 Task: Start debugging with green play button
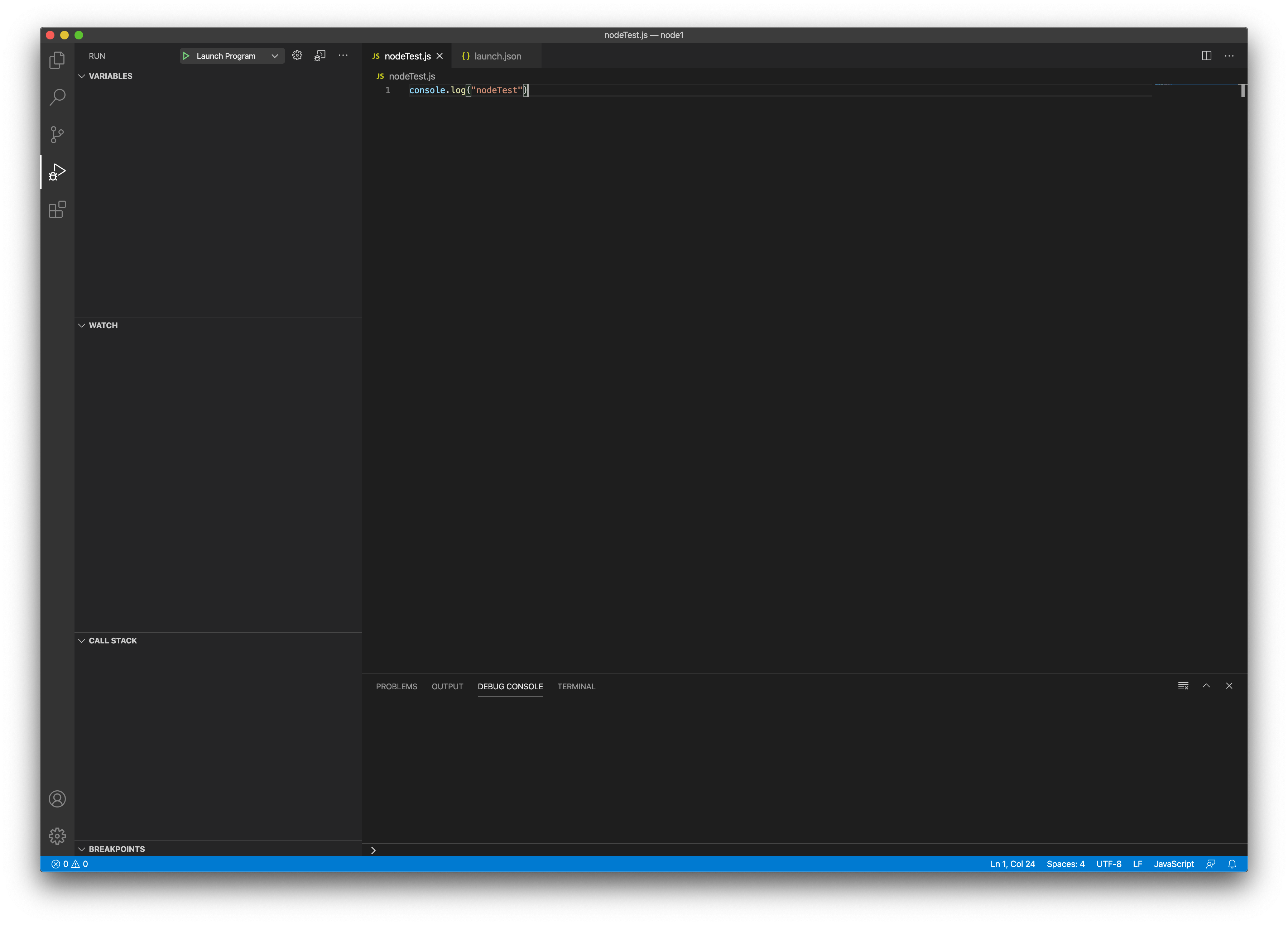[x=186, y=56]
